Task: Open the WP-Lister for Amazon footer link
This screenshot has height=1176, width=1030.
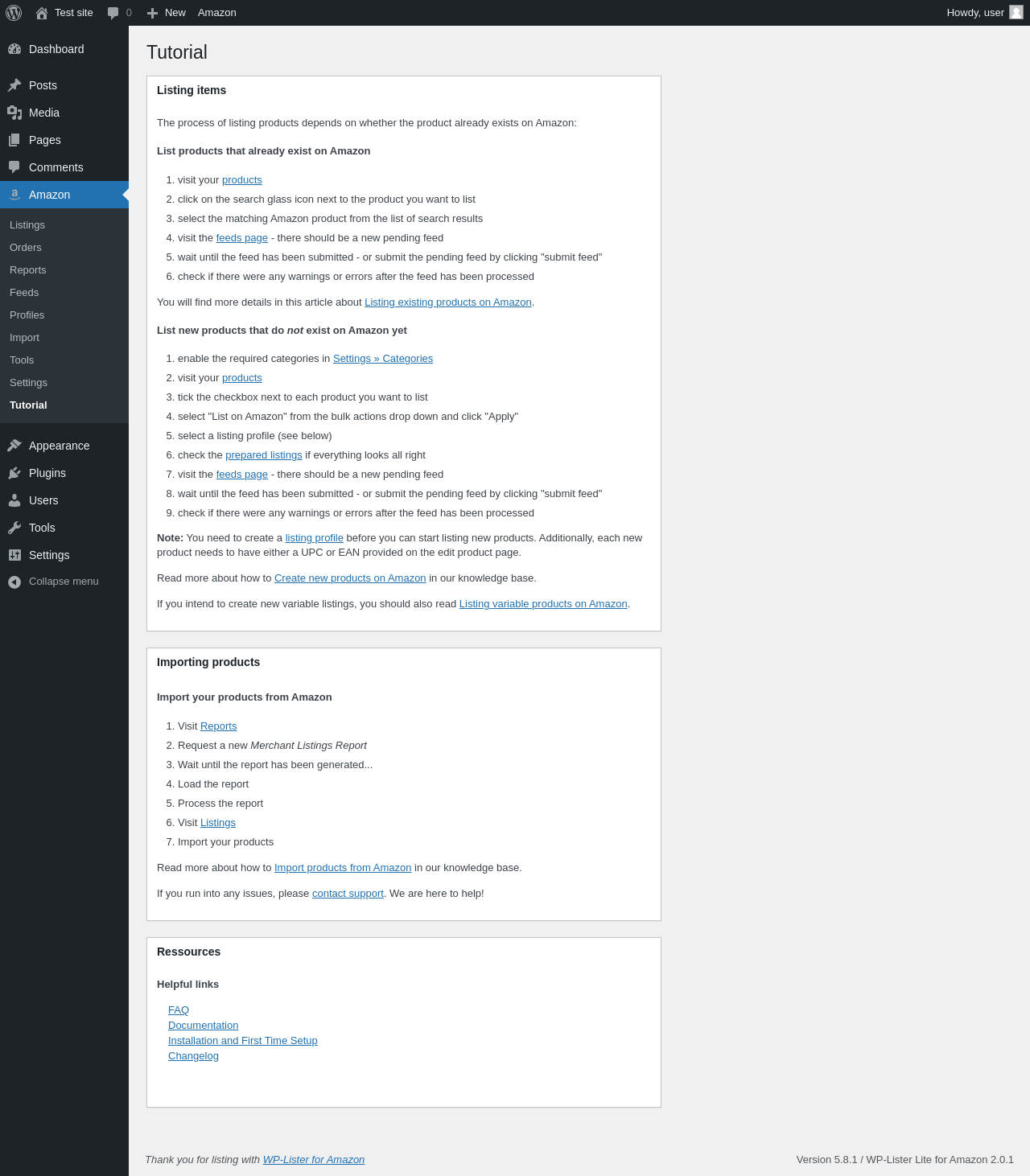Action: coord(314,1160)
